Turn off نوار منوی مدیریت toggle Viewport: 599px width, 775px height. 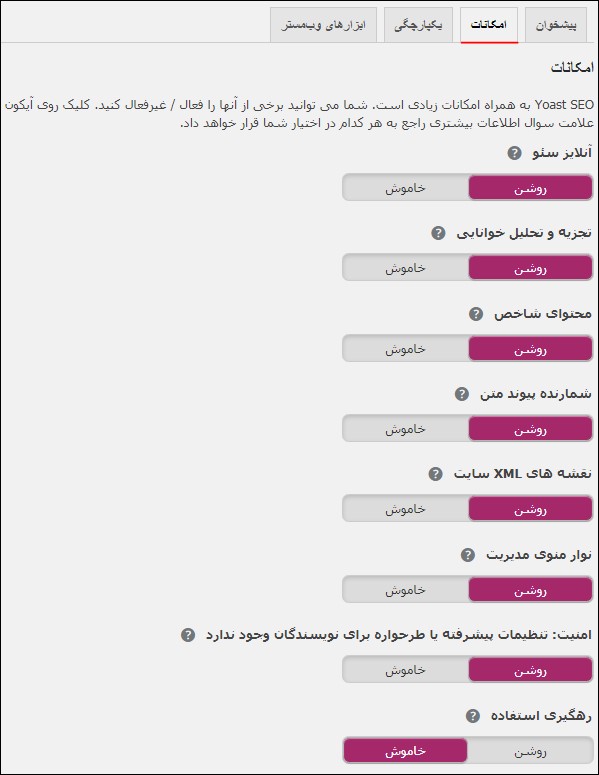pos(405,590)
